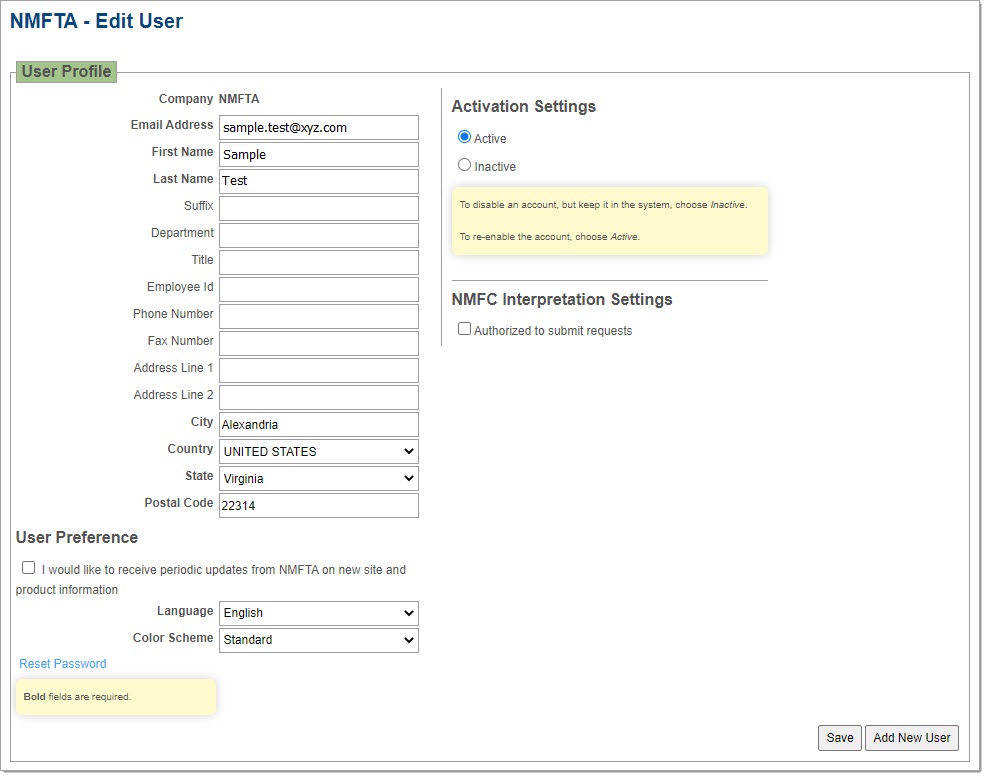Check Authorized to submit requests
This screenshot has height=776, width=985.
tap(464, 329)
